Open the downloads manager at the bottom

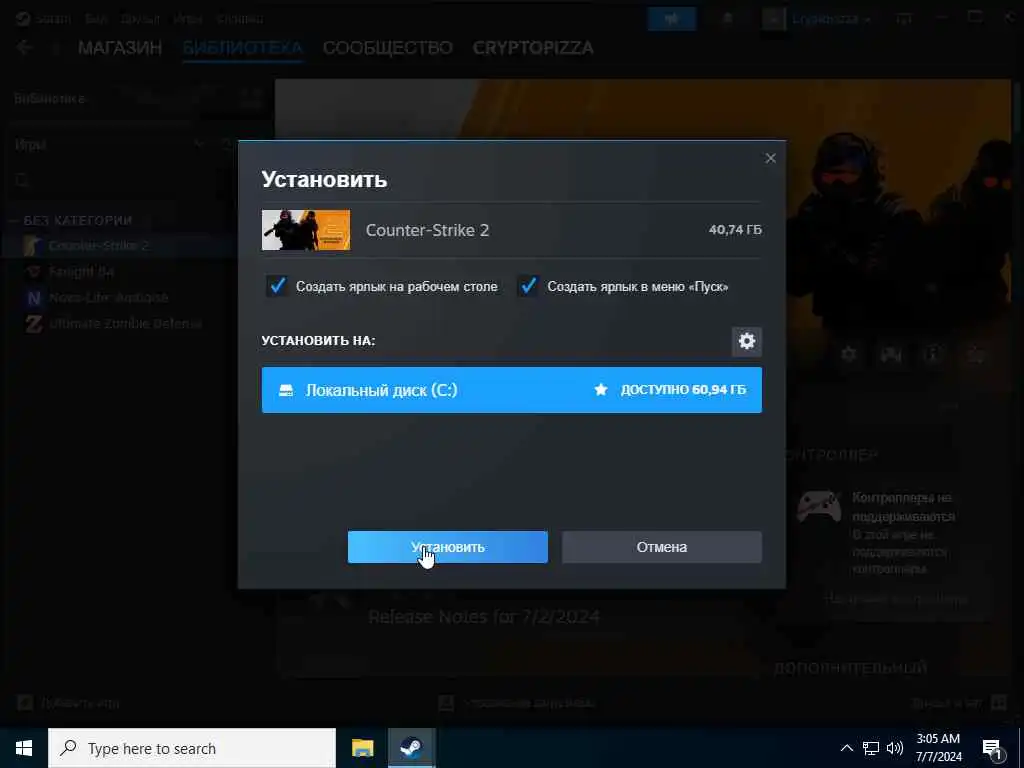coord(516,703)
